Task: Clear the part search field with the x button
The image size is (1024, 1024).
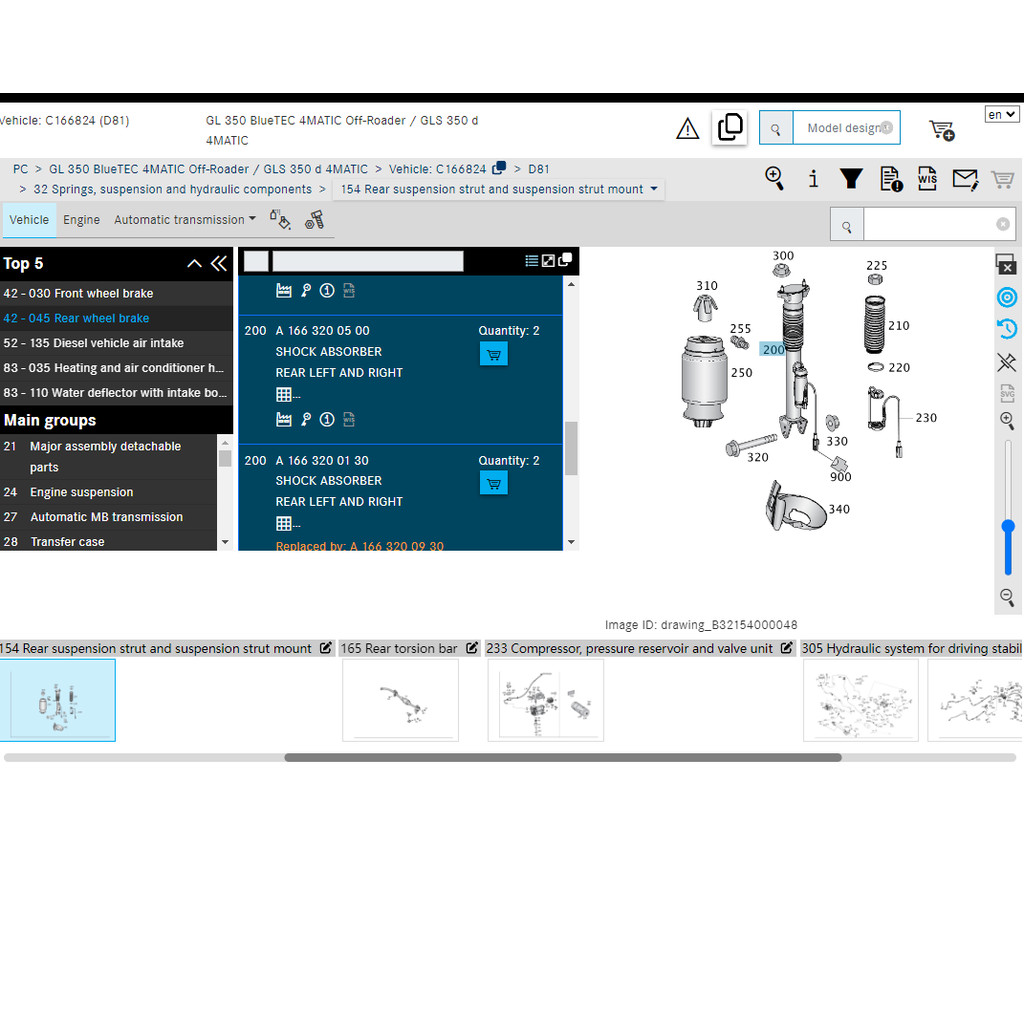Action: pyautogui.click(x=1002, y=225)
